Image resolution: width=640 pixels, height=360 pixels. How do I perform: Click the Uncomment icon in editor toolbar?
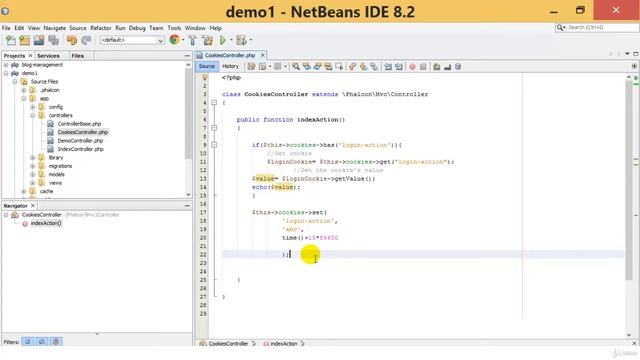point(447,67)
